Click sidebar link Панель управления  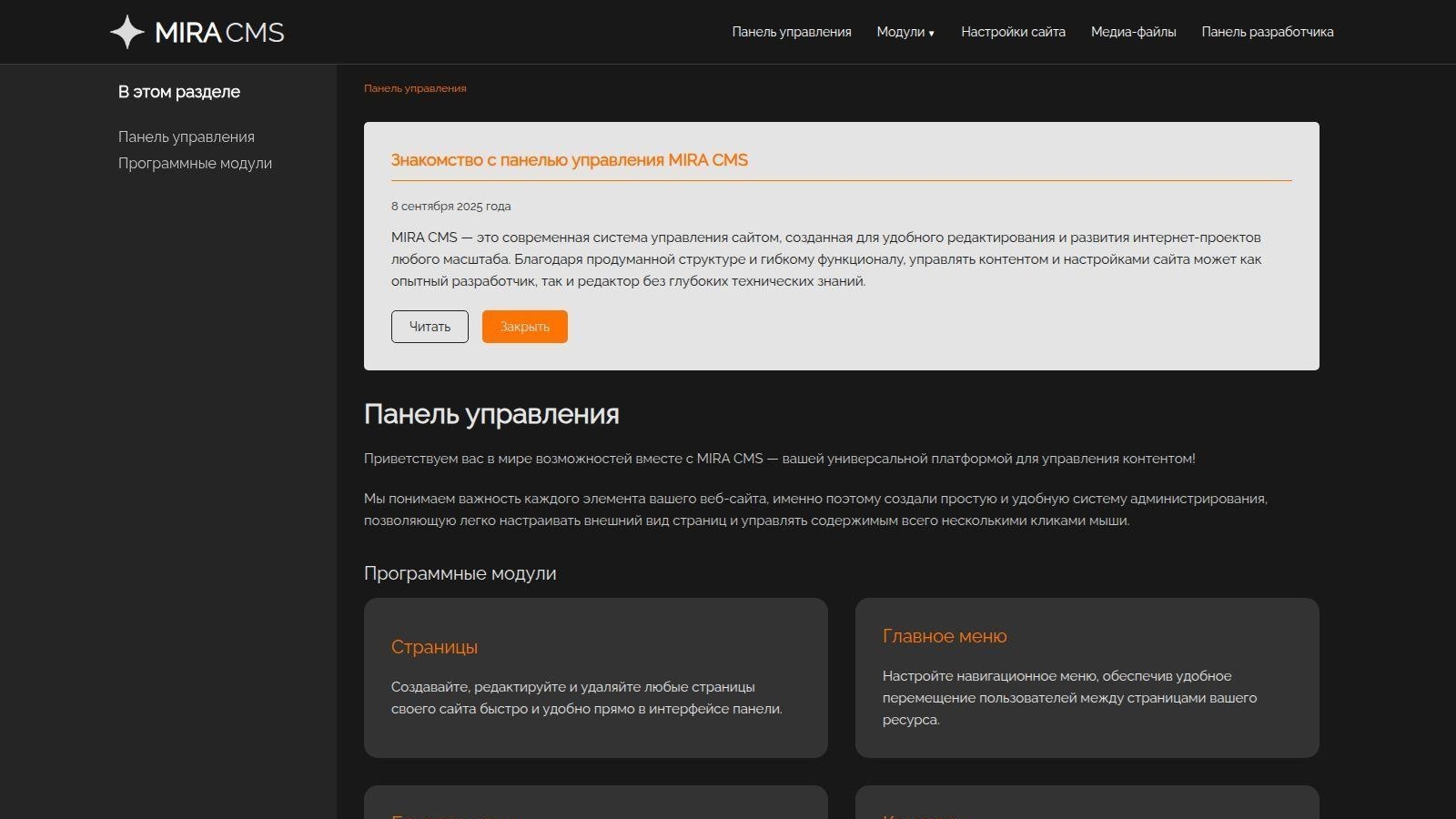tap(186, 136)
